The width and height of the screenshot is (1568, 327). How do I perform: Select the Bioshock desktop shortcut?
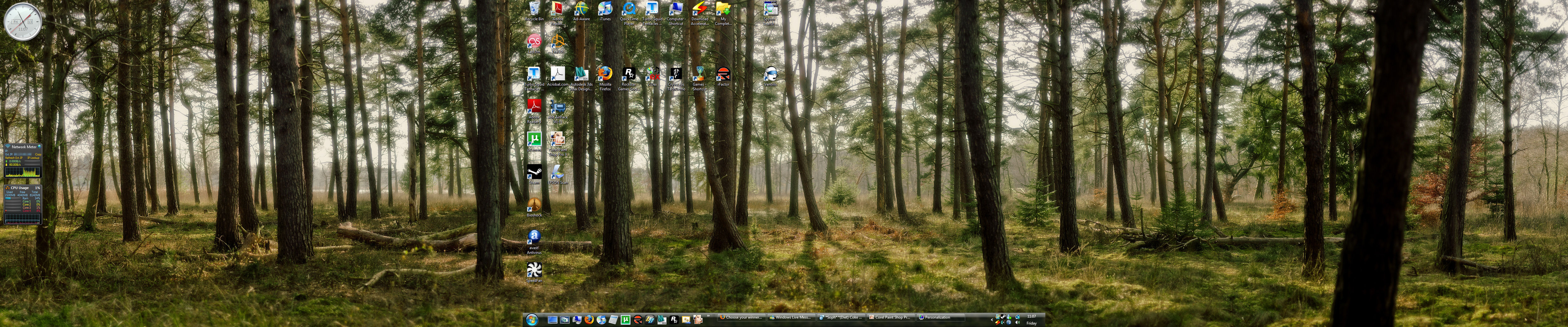pos(534,208)
